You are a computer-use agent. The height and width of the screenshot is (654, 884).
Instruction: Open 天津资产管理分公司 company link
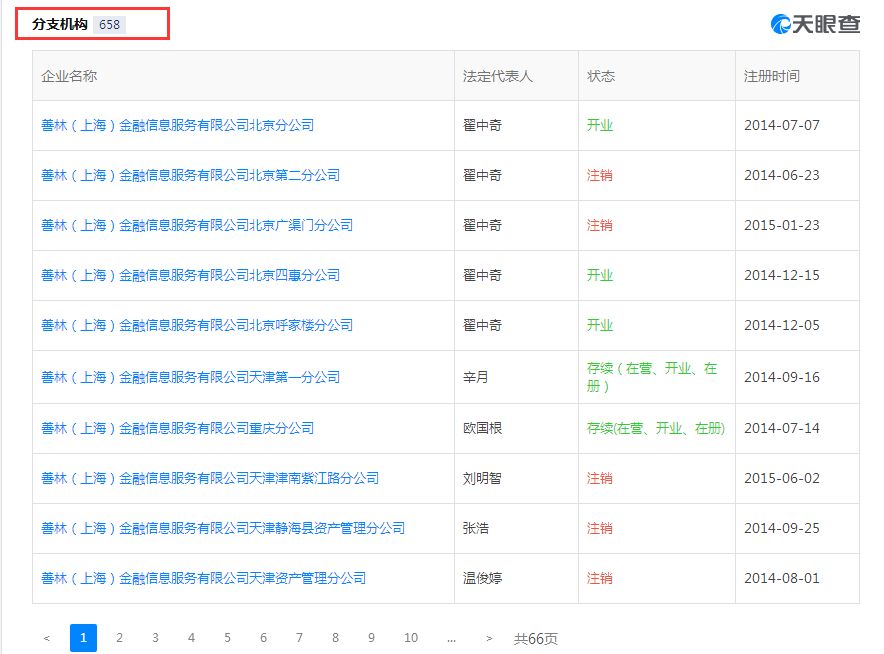pyautogui.click(x=204, y=578)
